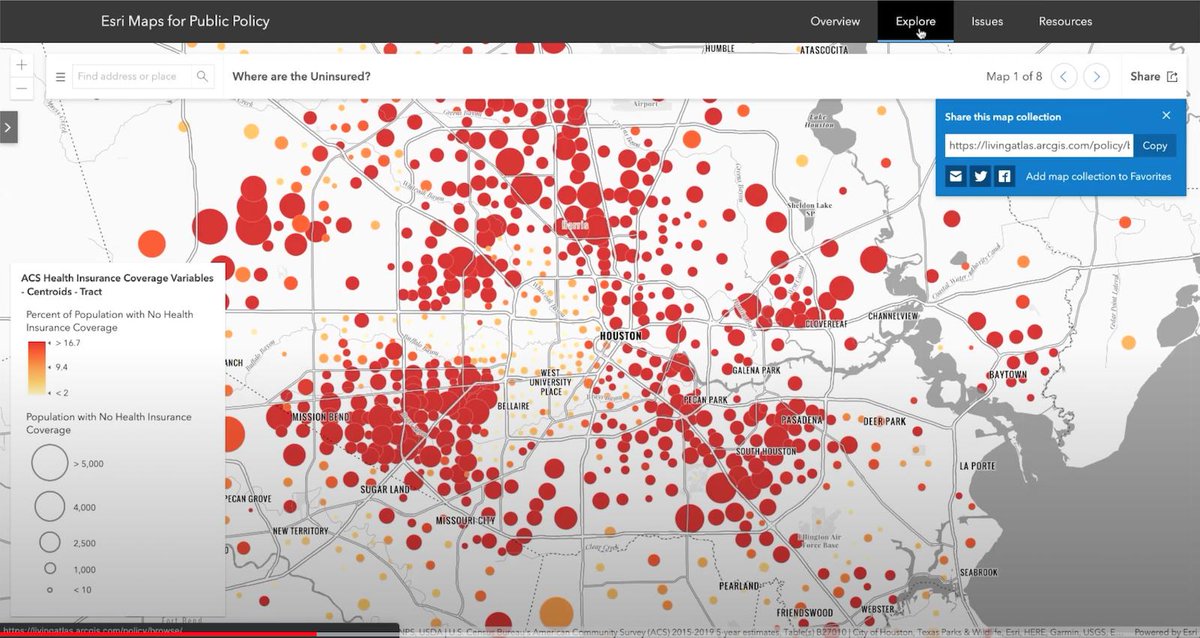Click the BAYTOWN label on map
The height and width of the screenshot is (638, 1200).
1008,374
